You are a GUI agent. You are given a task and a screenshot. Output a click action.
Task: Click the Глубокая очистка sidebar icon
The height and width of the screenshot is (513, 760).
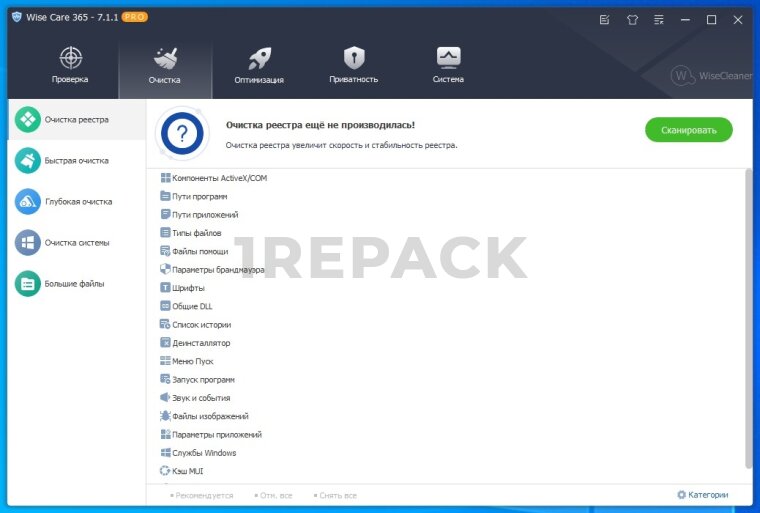coord(28,201)
